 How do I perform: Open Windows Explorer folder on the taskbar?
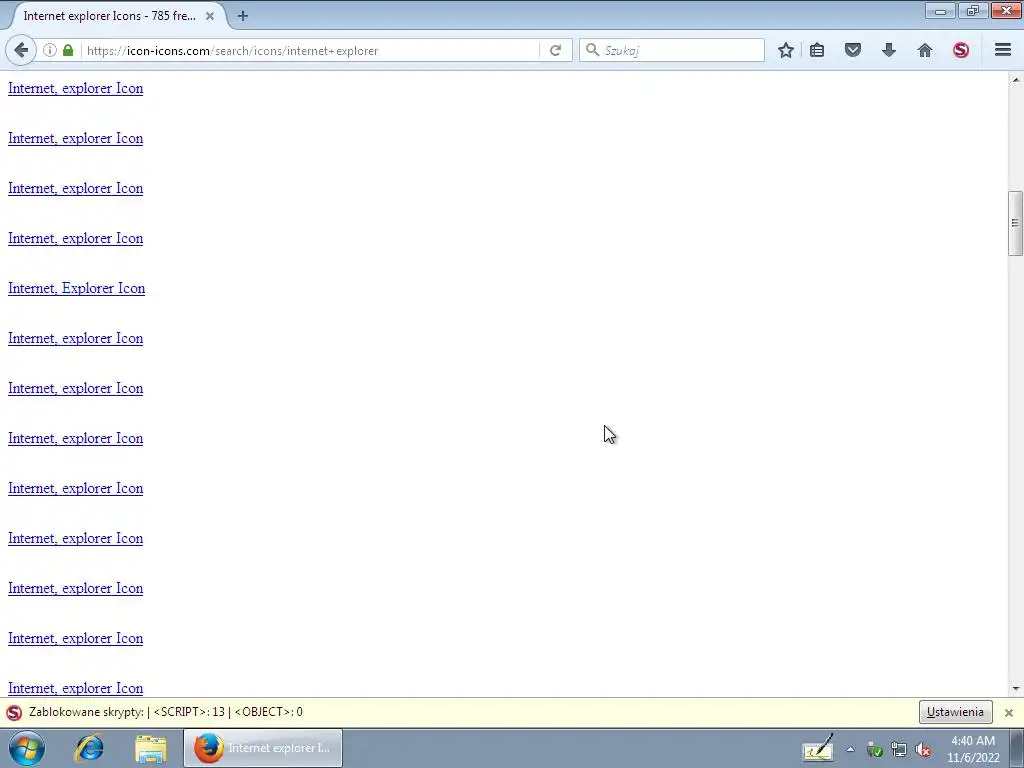tap(151, 748)
